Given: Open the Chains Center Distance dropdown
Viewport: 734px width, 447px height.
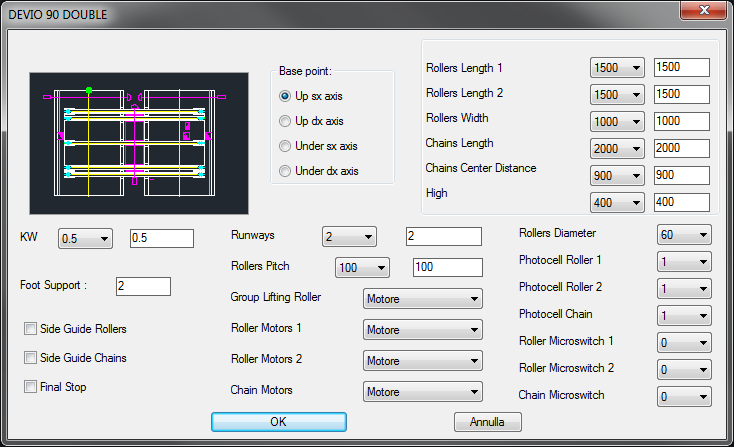Looking at the screenshot, I should pyautogui.click(x=617, y=176).
